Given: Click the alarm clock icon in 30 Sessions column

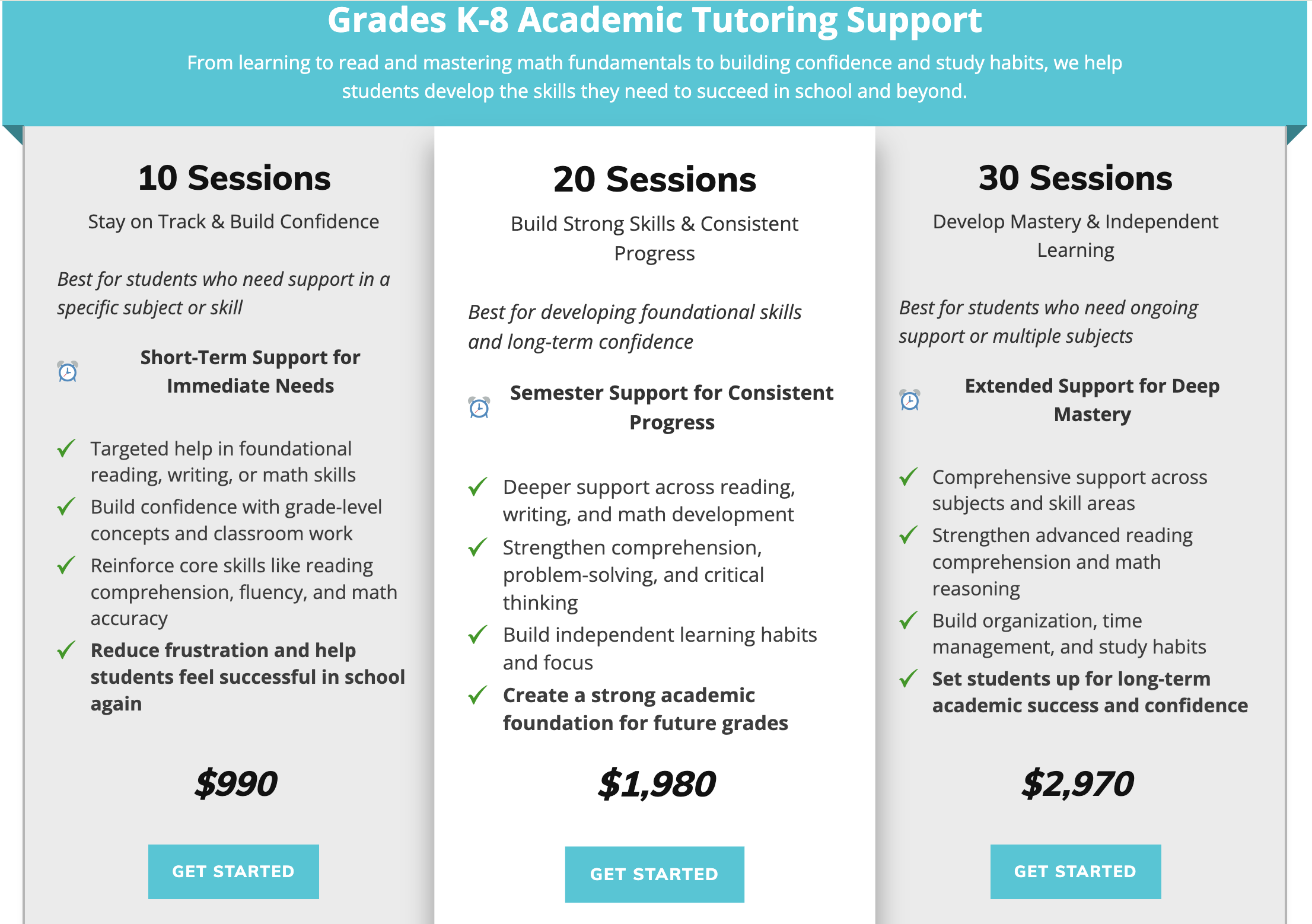Looking at the screenshot, I should pyautogui.click(x=910, y=400).
